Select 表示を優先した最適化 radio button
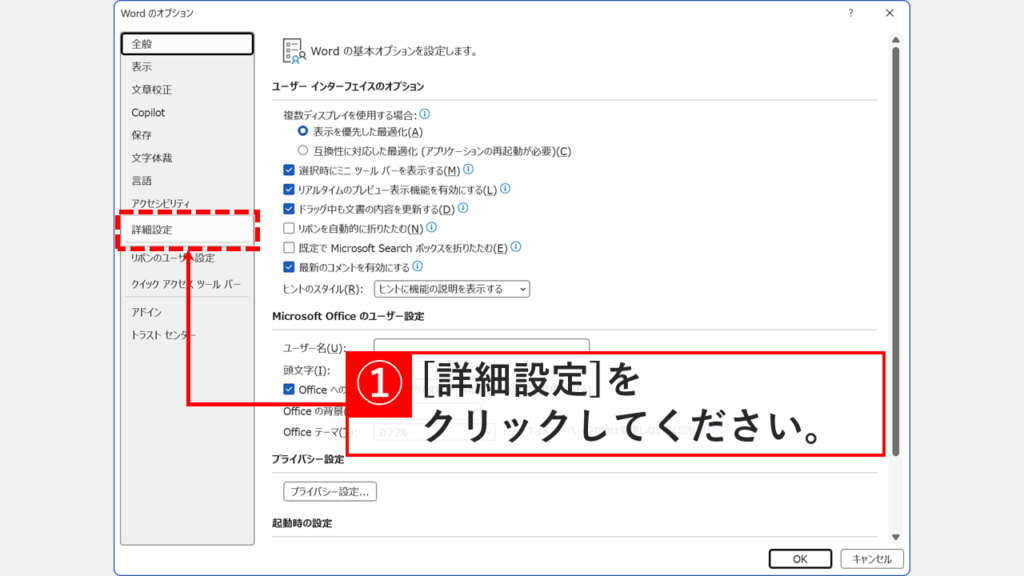The image size is (1024, 576). coord(302,131)
